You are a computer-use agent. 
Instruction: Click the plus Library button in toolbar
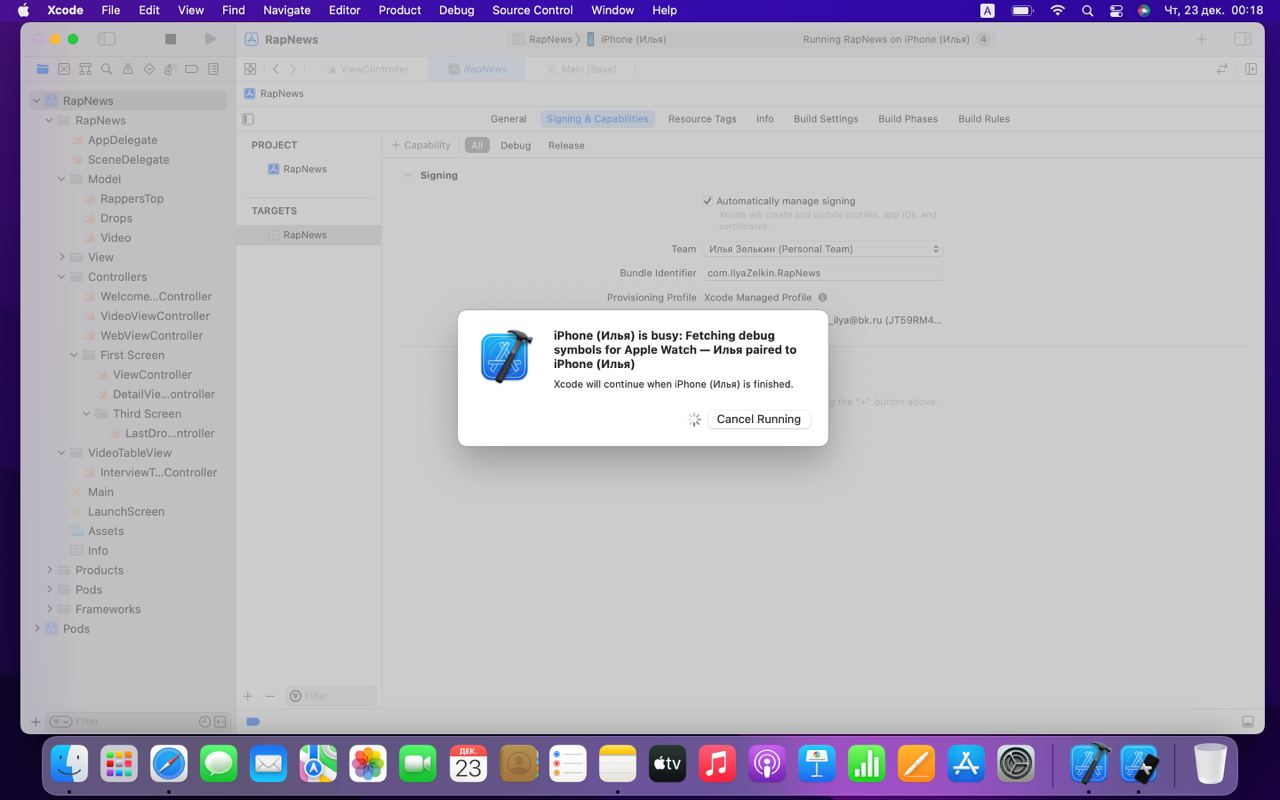point(1202,39)
